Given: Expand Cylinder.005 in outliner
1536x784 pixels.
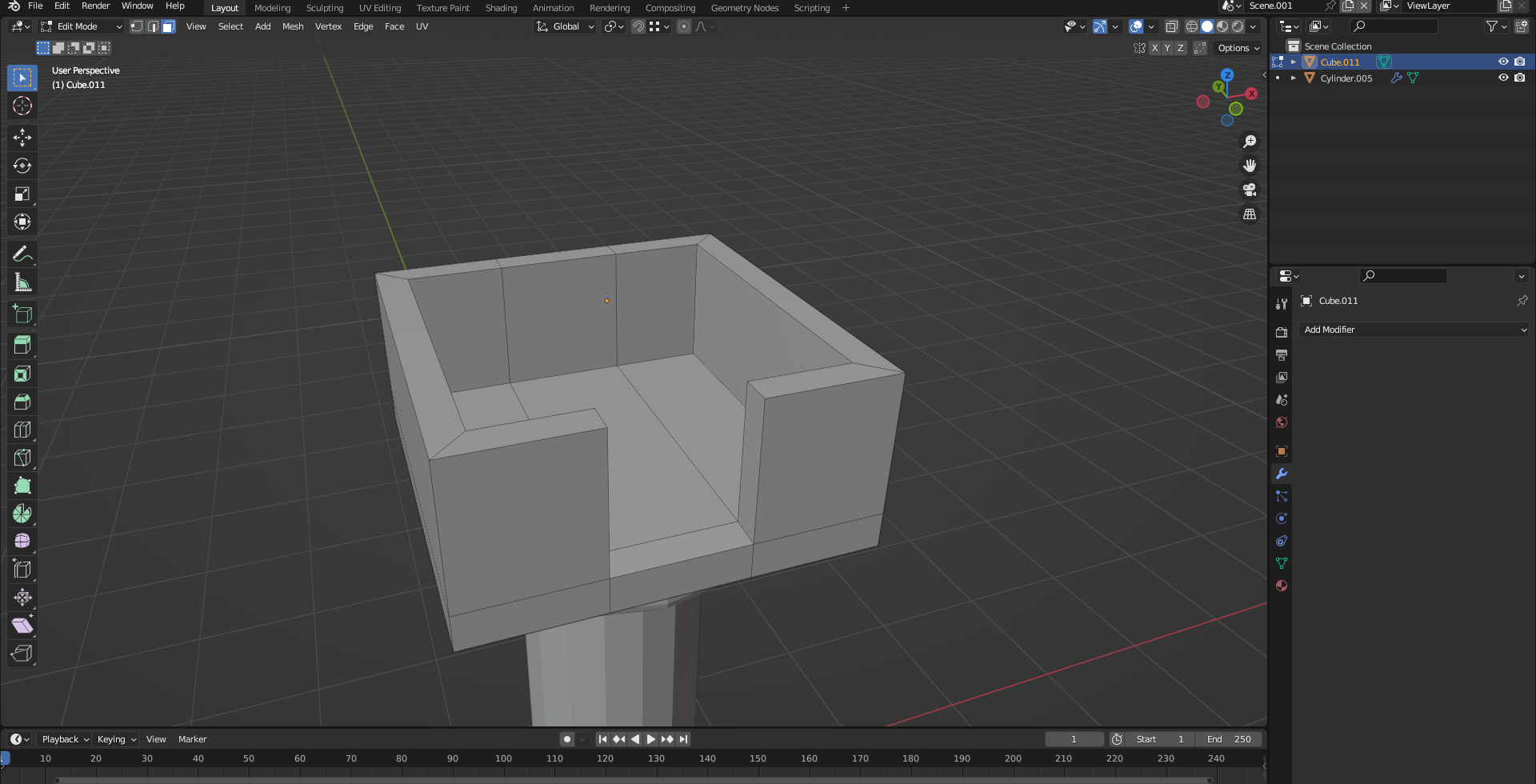Looking at the screenshot, I should tap(1294, 78).
